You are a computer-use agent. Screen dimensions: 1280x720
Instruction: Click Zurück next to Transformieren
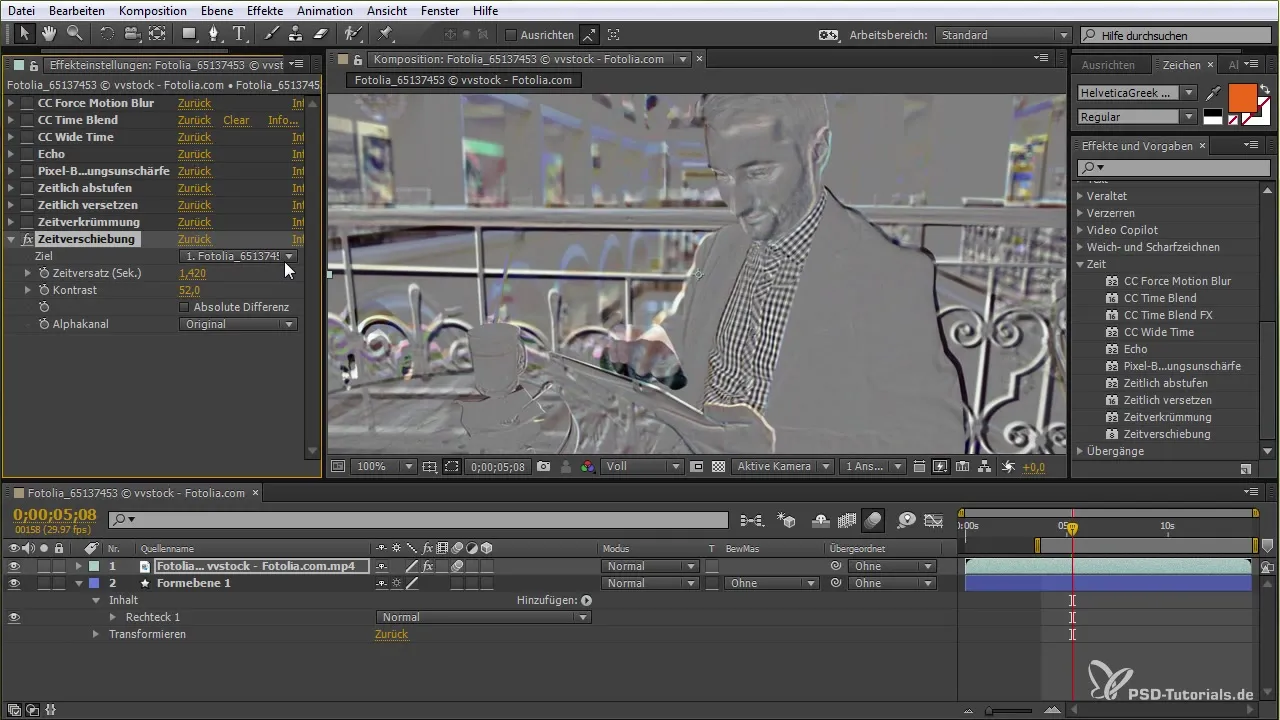pyautogui.click(x=391, y=634)
